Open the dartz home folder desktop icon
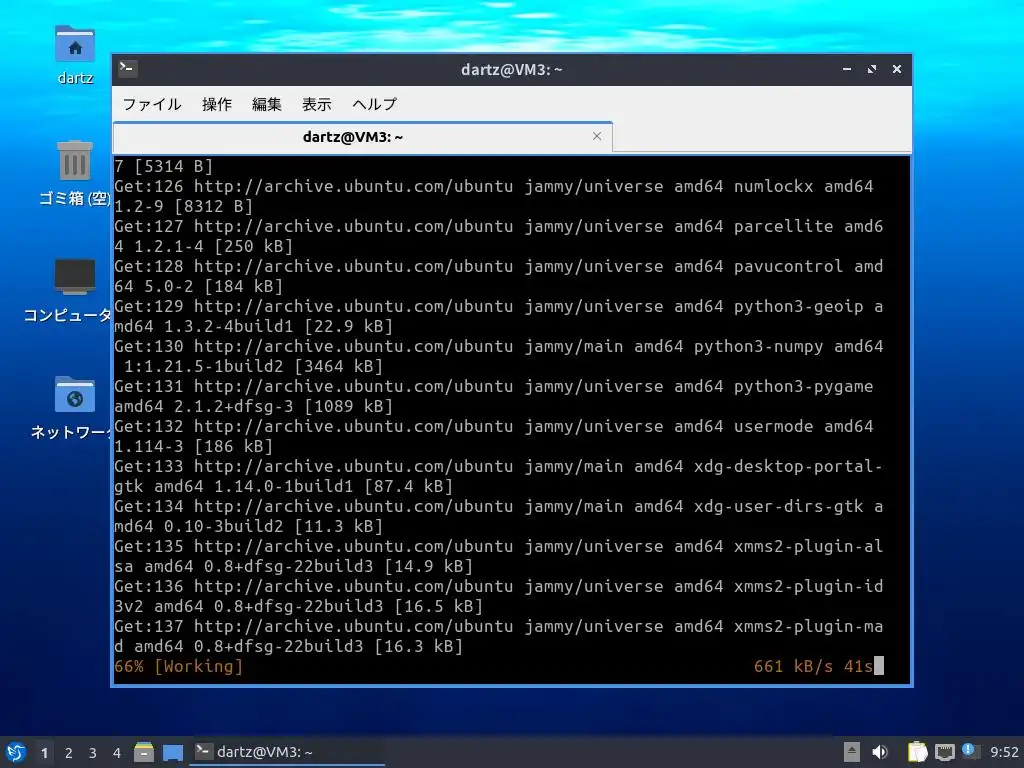This screenshot has height=768, width=1024. coord(74,56)
